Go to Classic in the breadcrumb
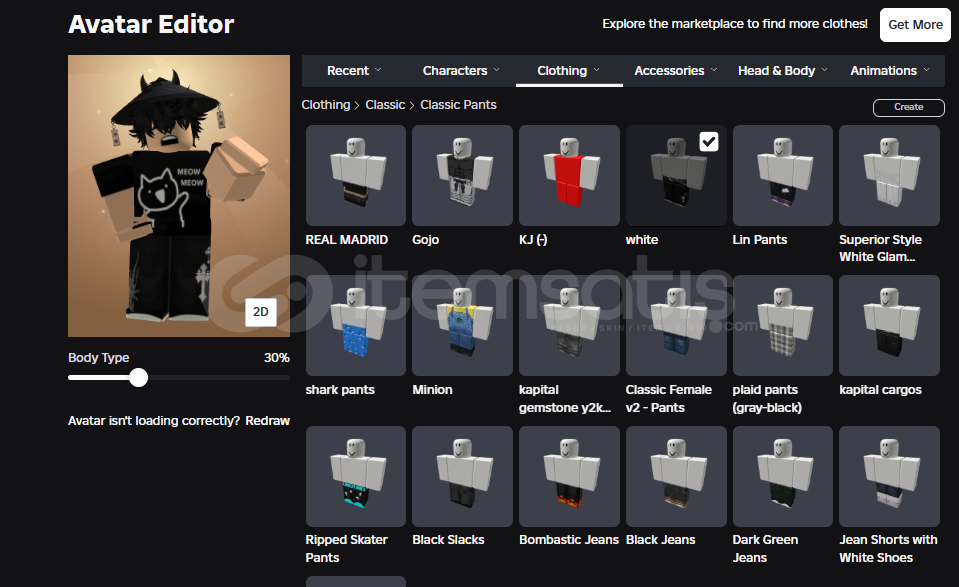959x587 pixels. click(385, 105)
